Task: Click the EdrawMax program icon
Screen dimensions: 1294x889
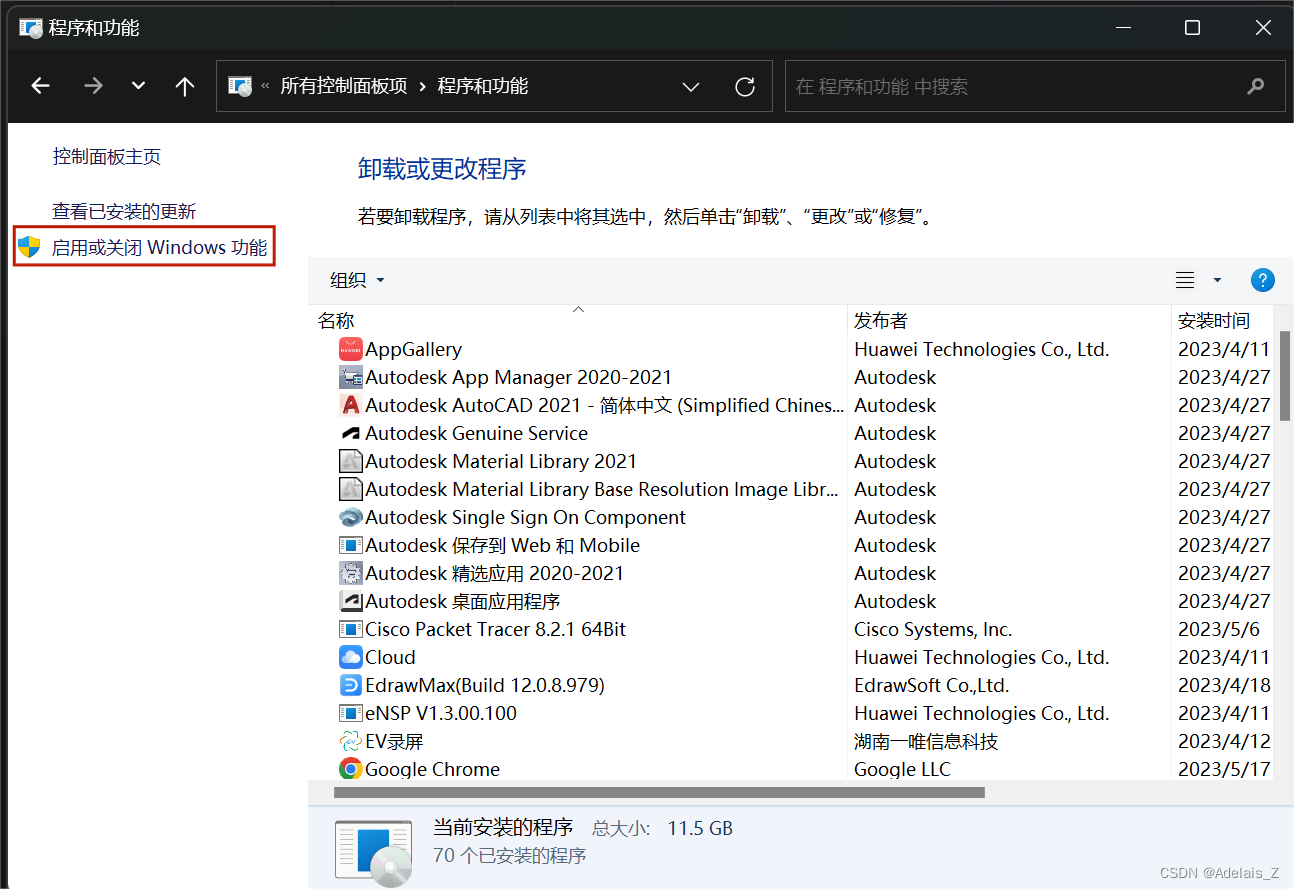Action: (x=350, y=685)
